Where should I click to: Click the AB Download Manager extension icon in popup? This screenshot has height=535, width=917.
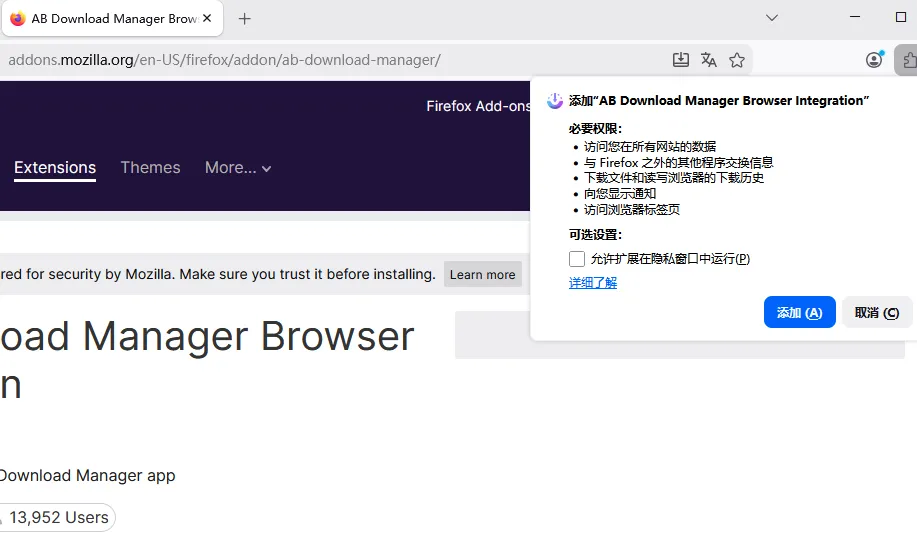(x=554, y=101)
